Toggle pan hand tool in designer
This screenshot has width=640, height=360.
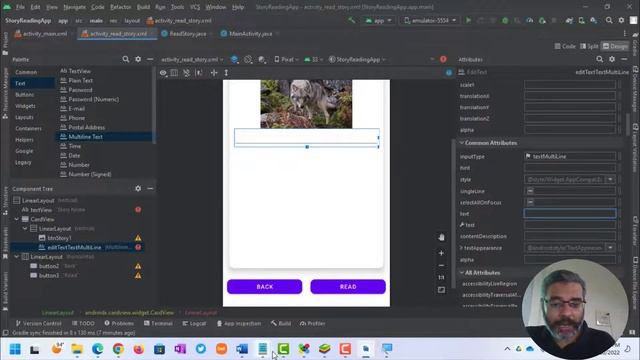441,238
